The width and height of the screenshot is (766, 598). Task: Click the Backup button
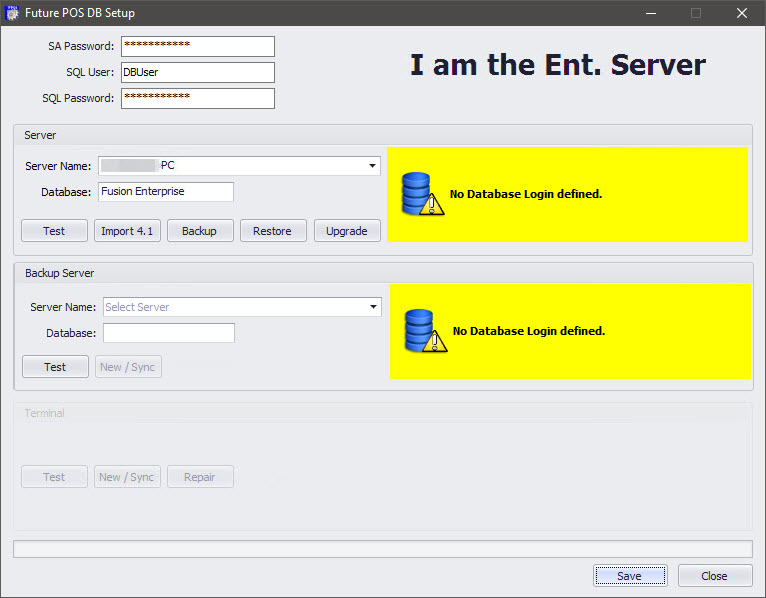[199, 231]
